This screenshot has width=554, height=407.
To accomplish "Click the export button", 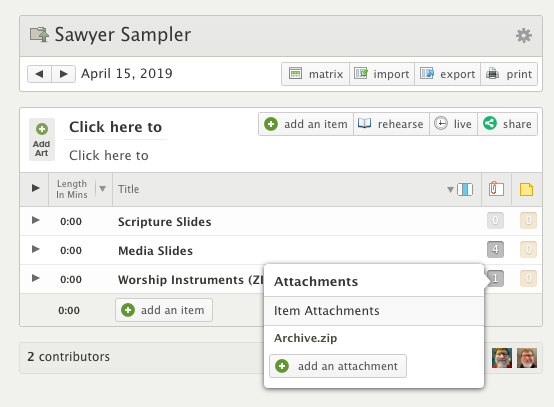I will 447,74.
